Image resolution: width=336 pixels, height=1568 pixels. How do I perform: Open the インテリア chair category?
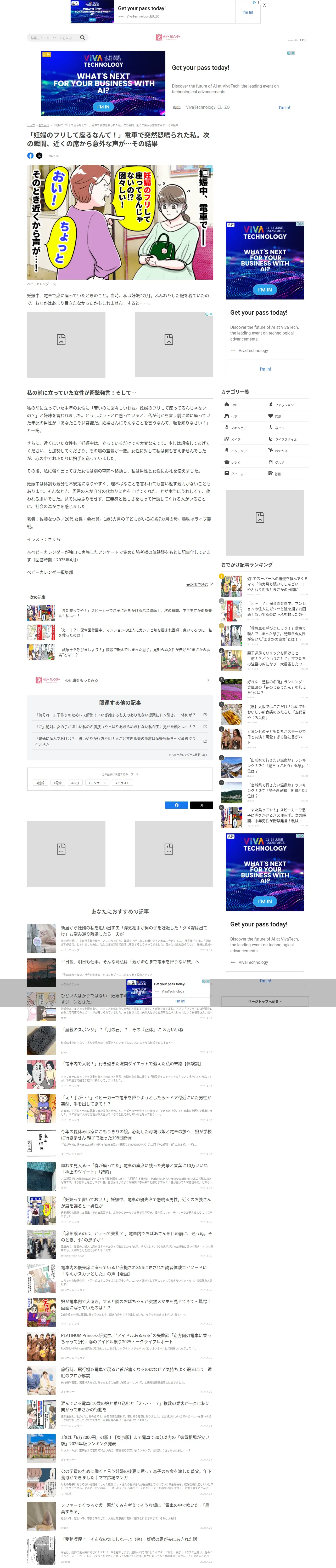point(243,451)
